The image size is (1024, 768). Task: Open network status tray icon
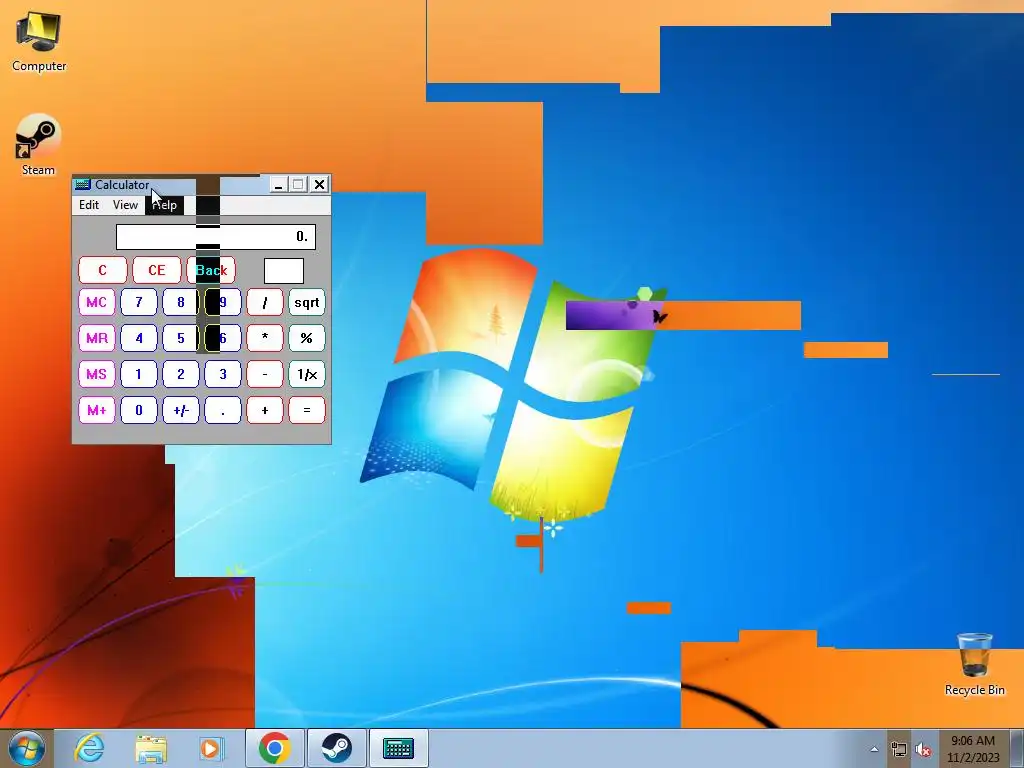(899, 750)
